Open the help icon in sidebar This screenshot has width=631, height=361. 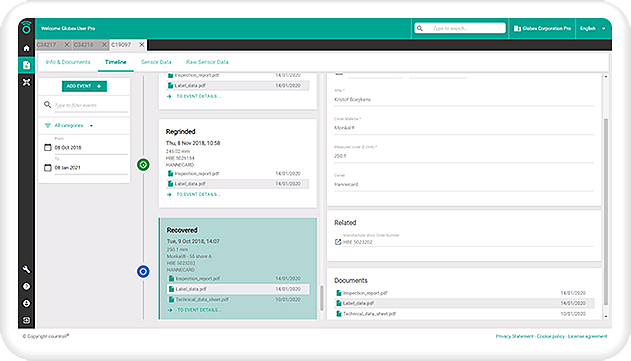[26, 286]
